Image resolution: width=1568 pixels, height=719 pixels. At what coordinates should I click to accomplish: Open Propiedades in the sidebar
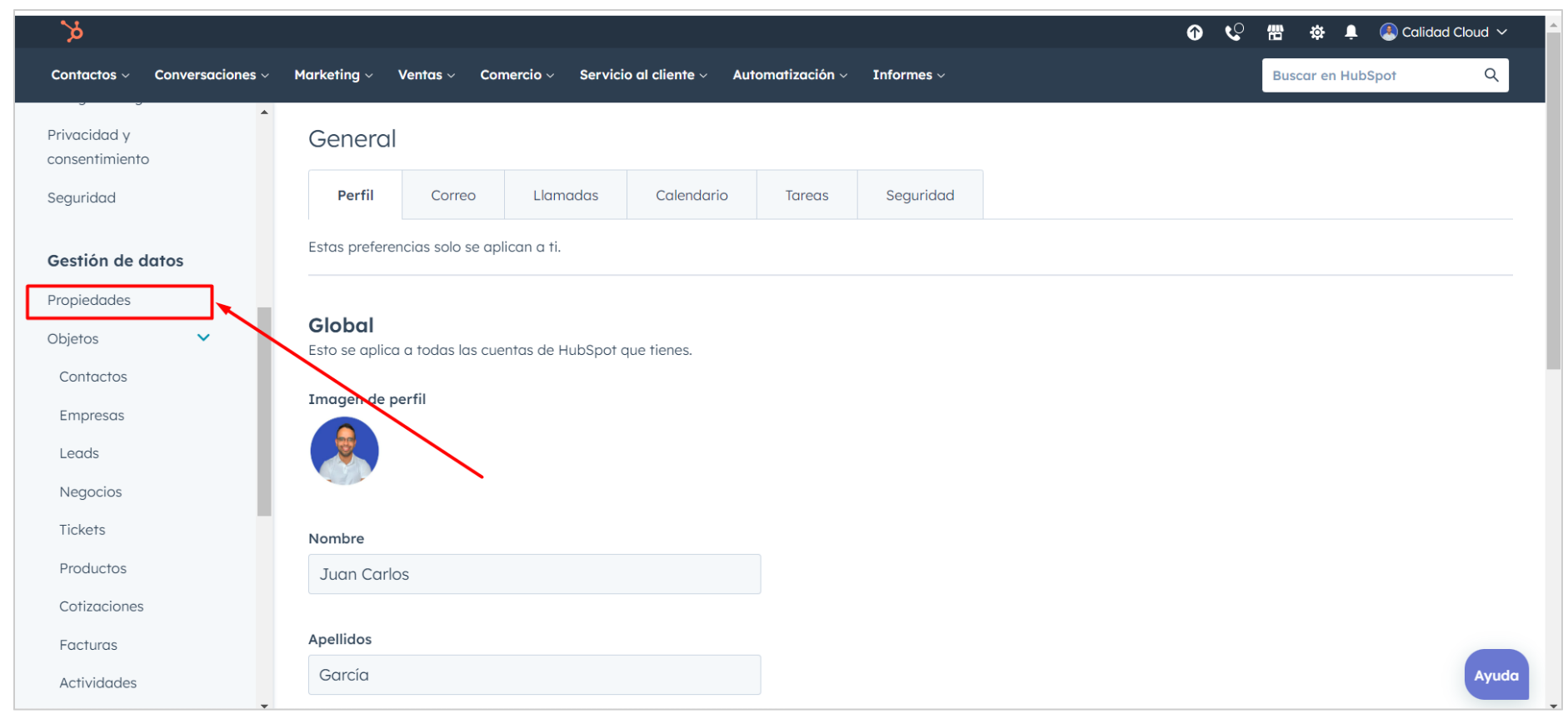pos(89,301)
